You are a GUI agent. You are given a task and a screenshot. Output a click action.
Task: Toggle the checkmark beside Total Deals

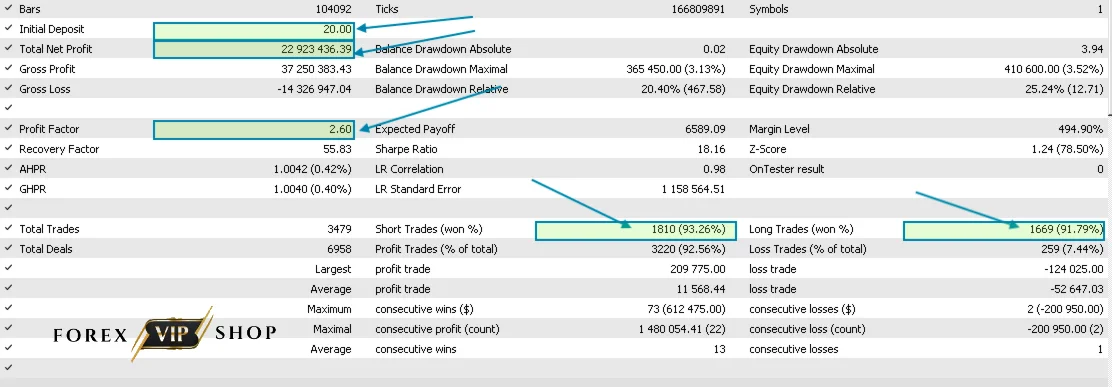tap(8, 249)
